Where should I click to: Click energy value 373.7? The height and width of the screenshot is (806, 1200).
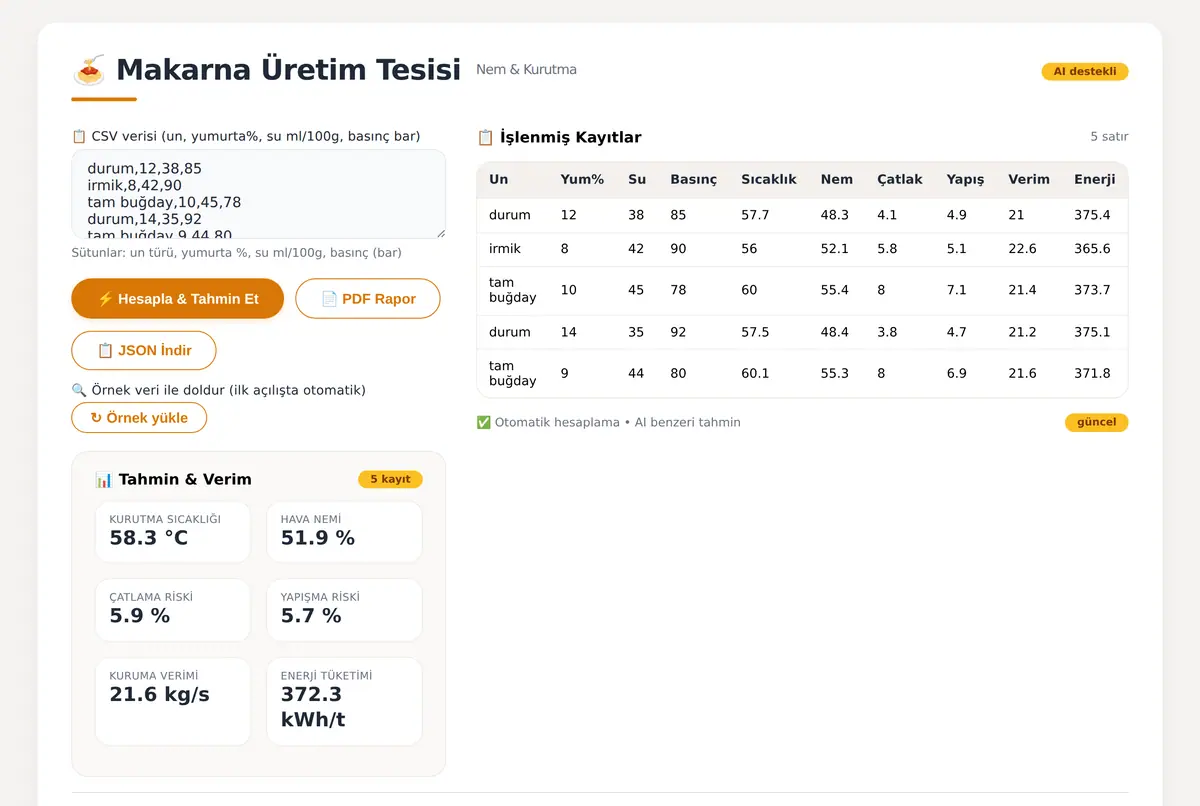click(1092, 290)
